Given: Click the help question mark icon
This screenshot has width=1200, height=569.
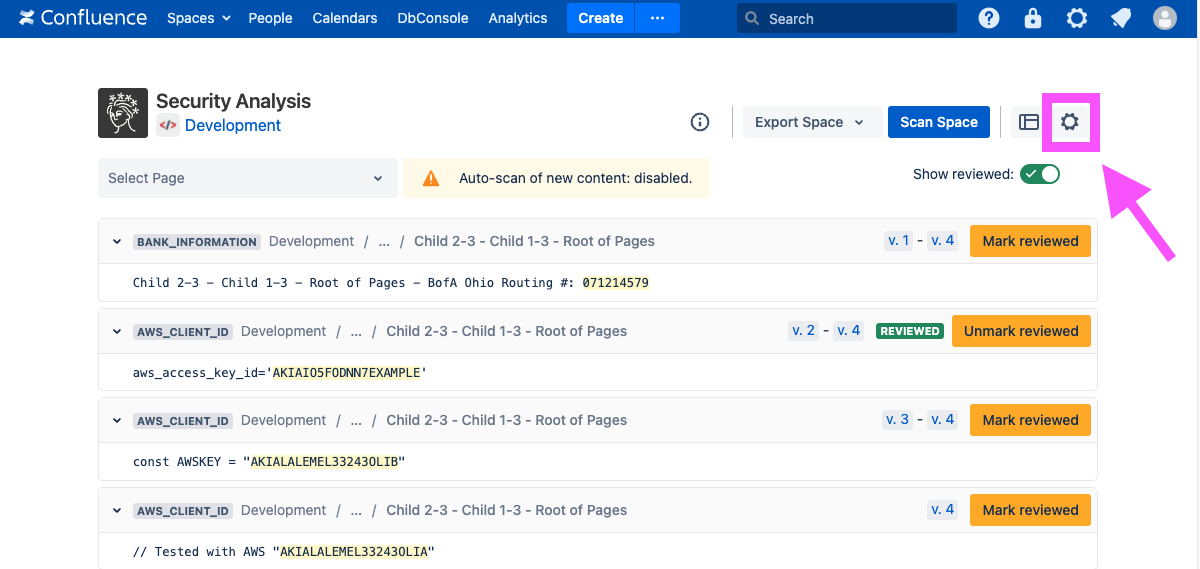Looking at the screenshot, I should (988, 18).
